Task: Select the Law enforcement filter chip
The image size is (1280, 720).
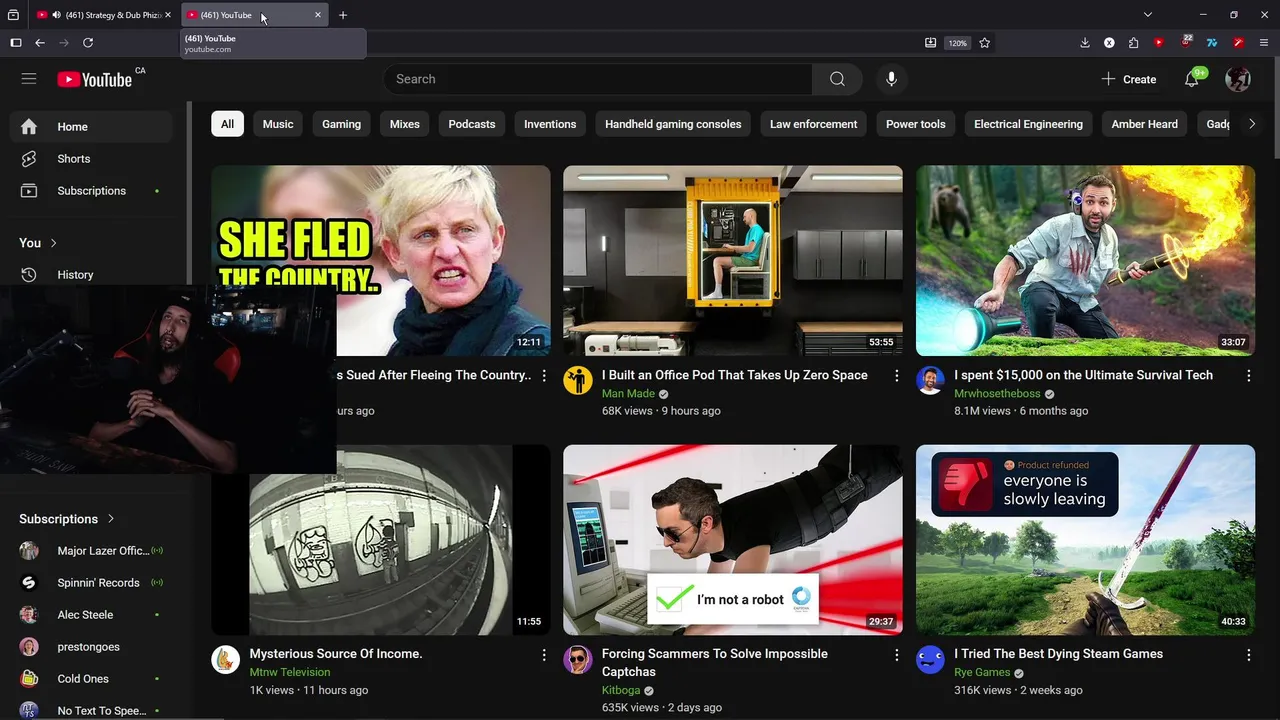Action: [x=813, y=124]
